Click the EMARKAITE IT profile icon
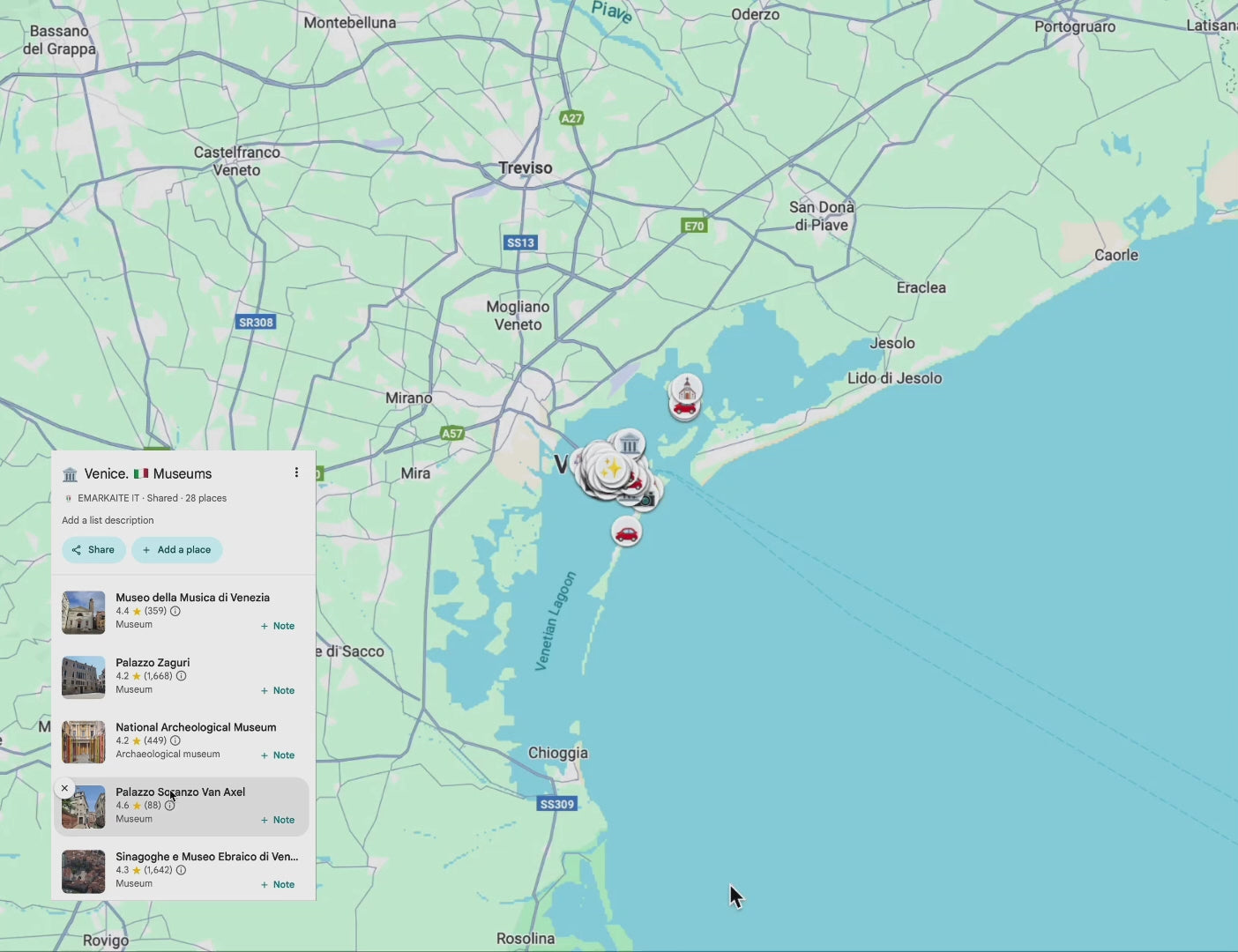 point(68,497)
